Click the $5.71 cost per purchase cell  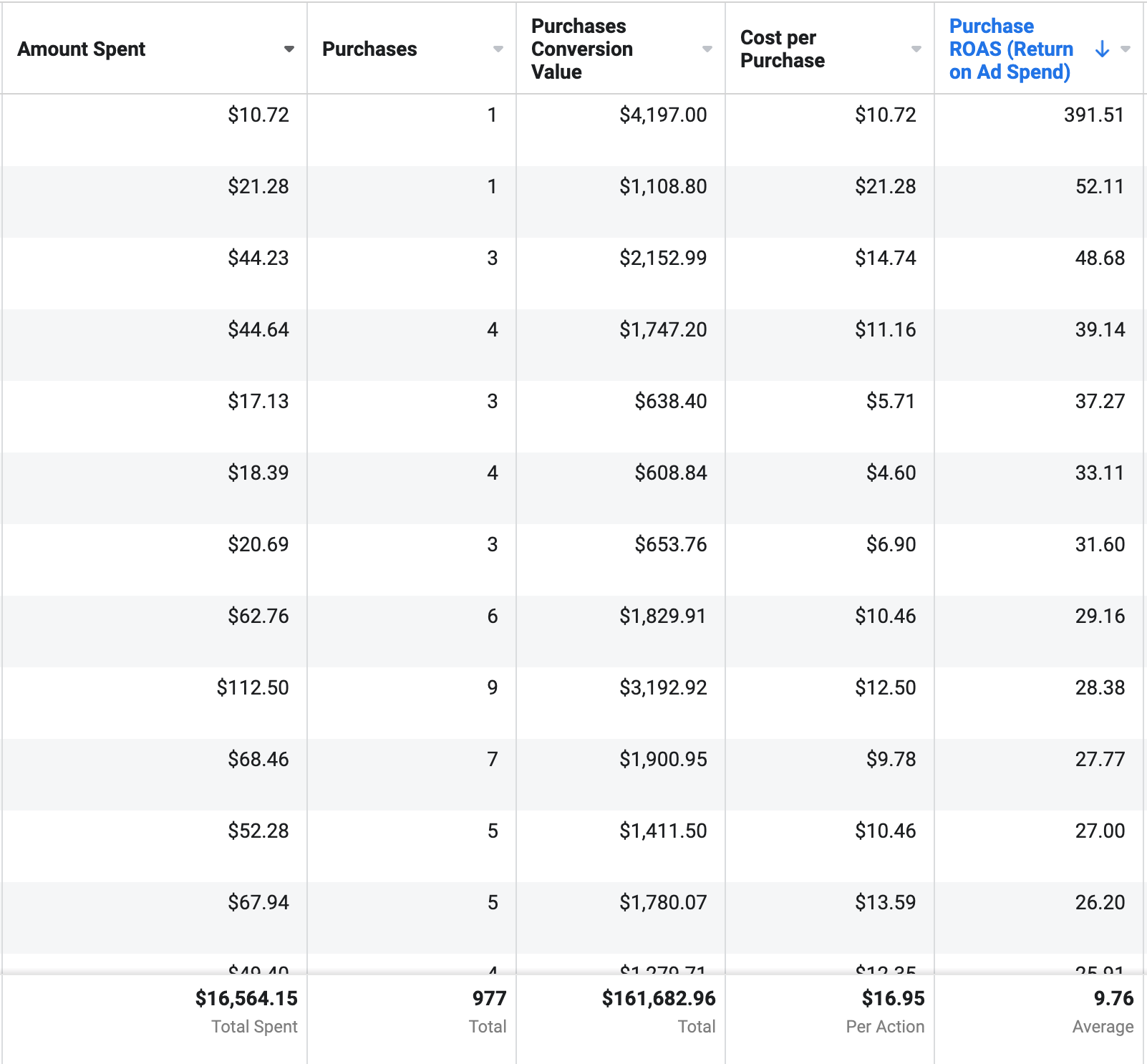891,401
